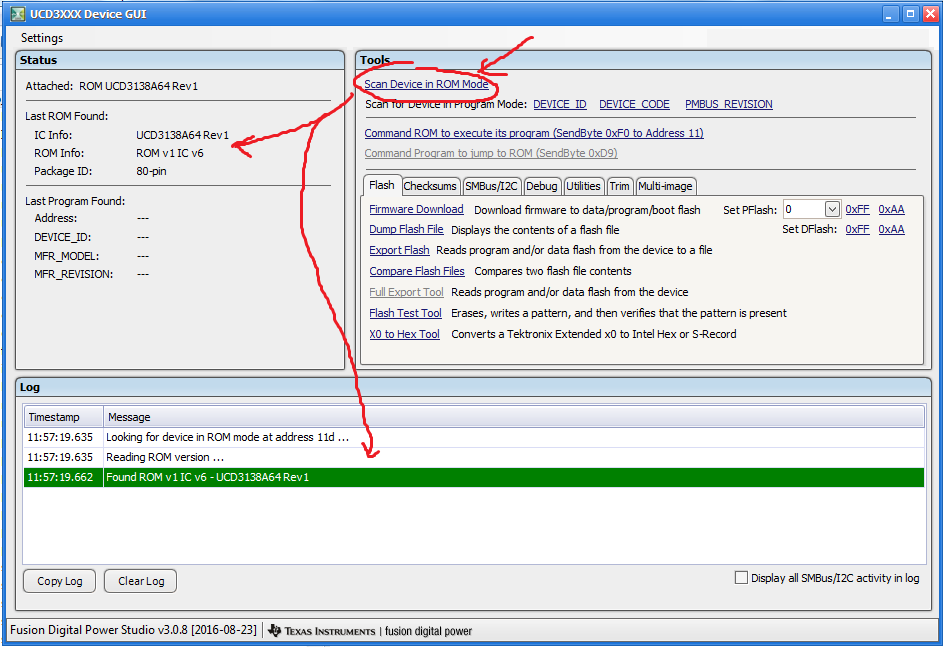Image resolution: width=943 pixels, height=647 pixels.
Task: Open Dump Flash File tool
Action: coord(406,230)
